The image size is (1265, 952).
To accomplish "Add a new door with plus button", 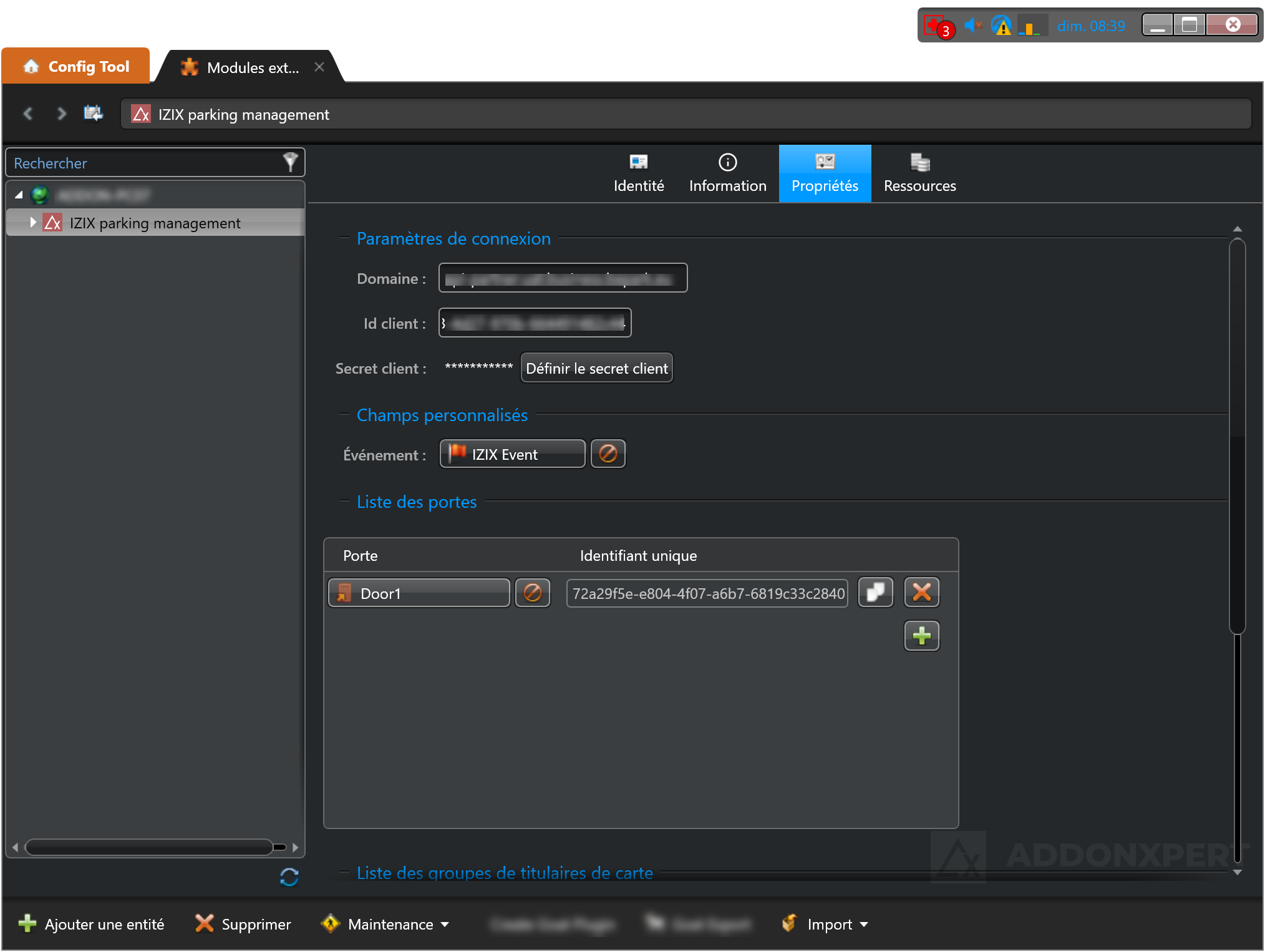I will point(921,636).
